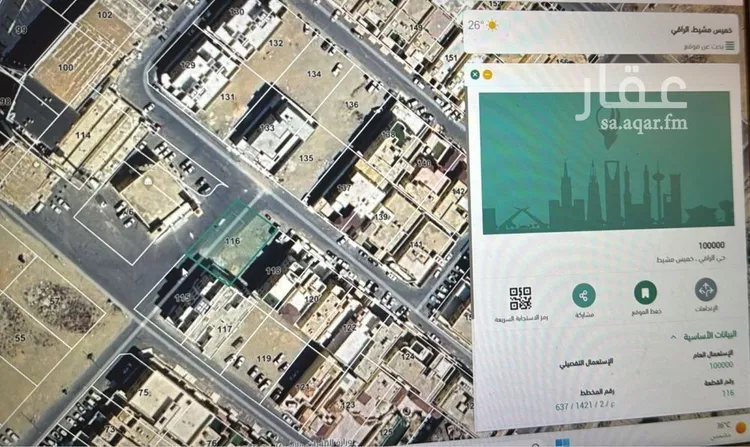Open the QR code (رمز الاستجابة السريعة) icon
The image size is (750, 447).
coord(520,298)
